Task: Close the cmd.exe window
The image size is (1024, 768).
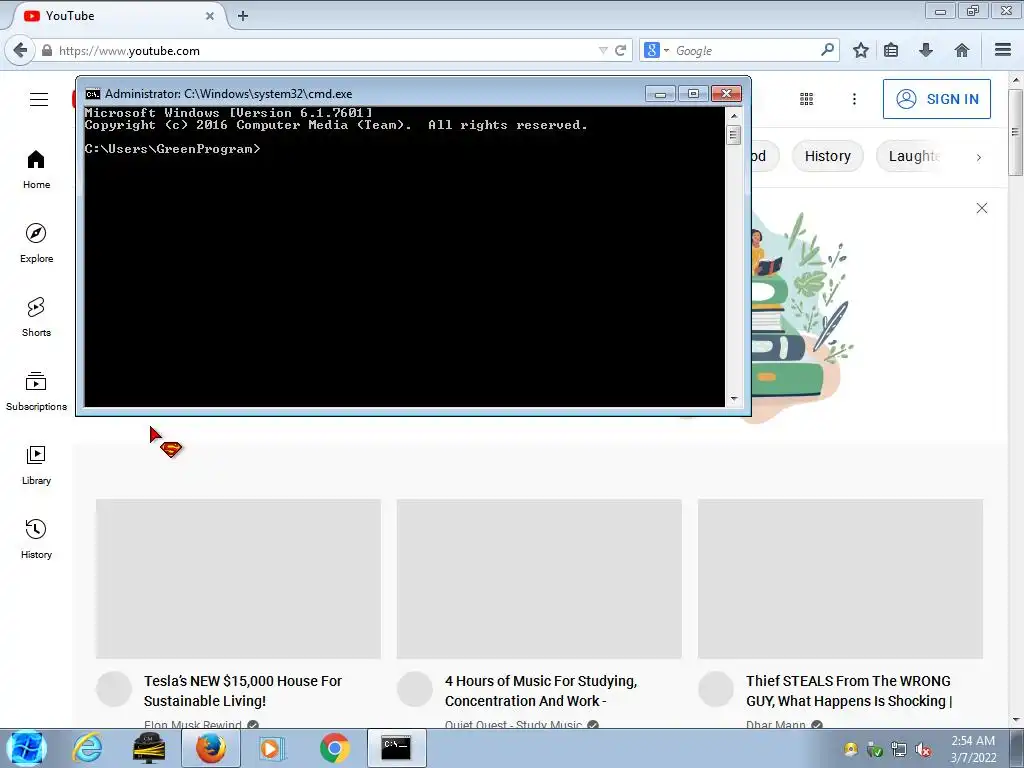Action: [x=726, y=94]
